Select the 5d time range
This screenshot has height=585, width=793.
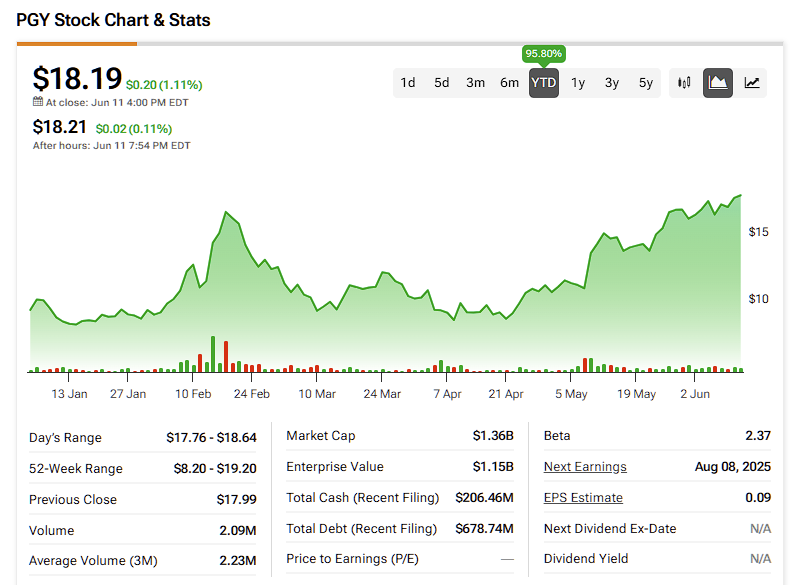pyautogui.click(x=442, y=83)
